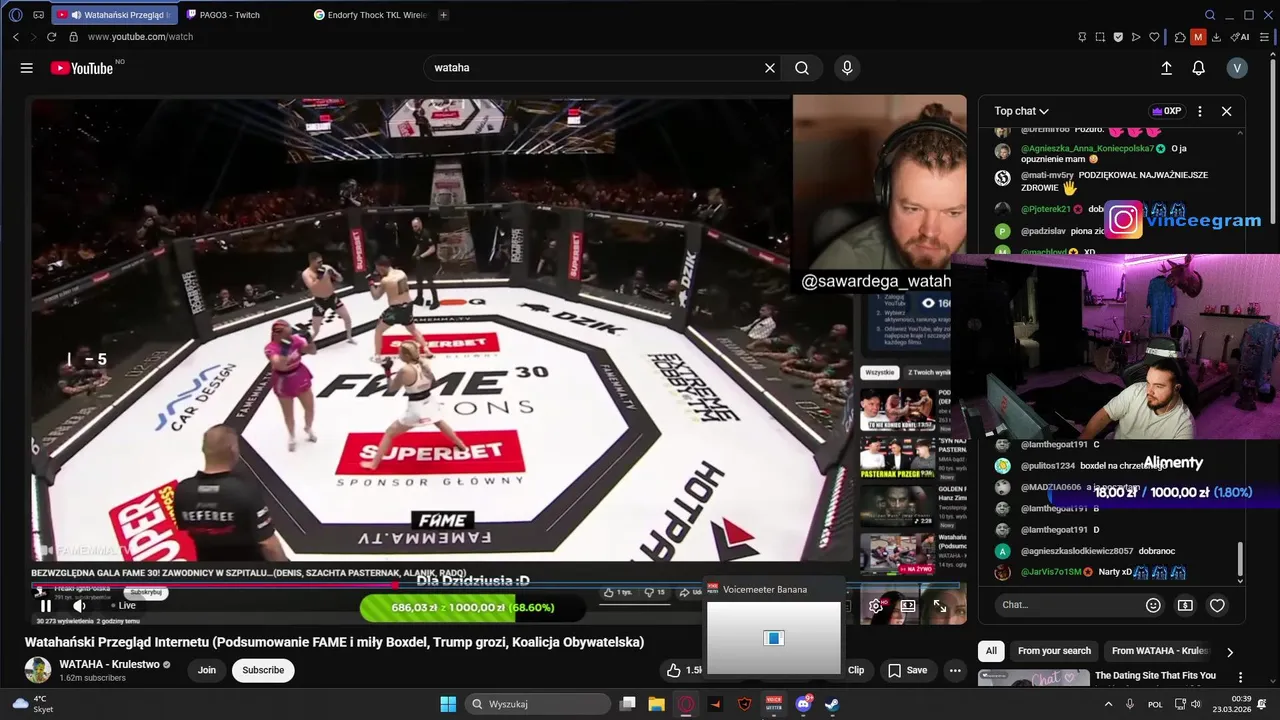Open the account avatar menu
Image resolution: width=1280 pixels, height=720 pixels.
click(1237, 68)
